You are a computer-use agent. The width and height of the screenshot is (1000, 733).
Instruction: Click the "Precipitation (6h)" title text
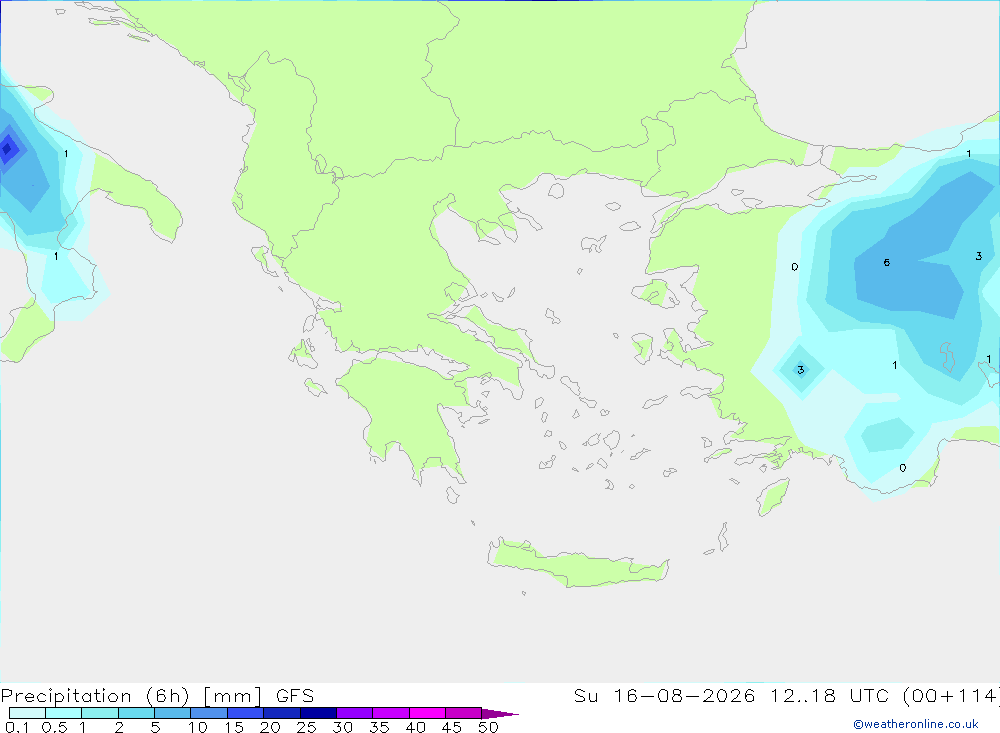95,696
